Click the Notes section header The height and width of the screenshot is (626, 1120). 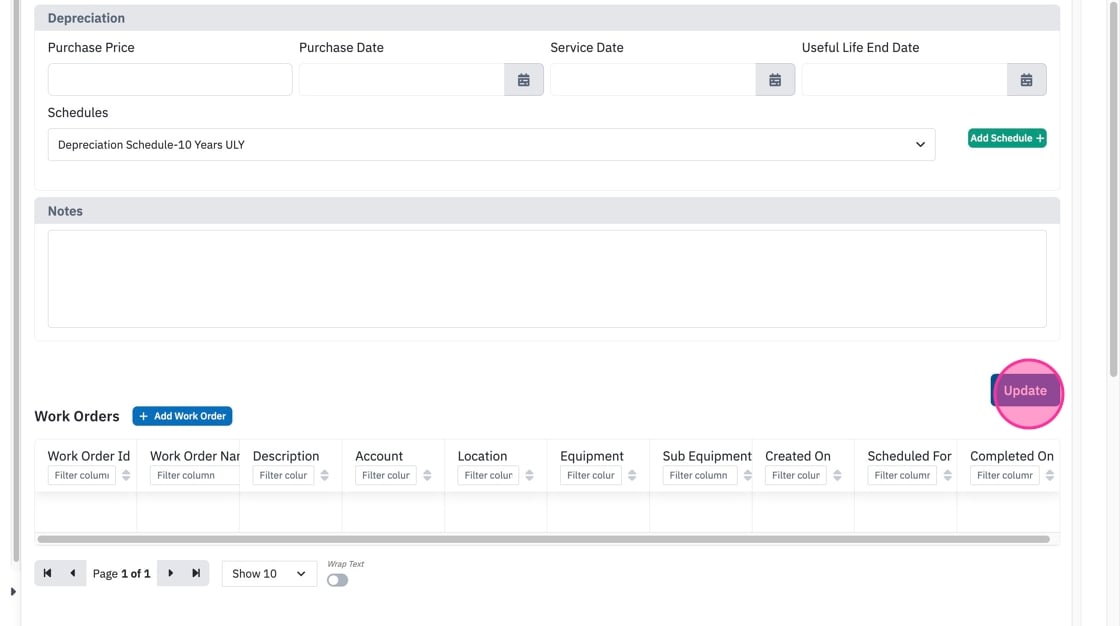tap(547, 211)
